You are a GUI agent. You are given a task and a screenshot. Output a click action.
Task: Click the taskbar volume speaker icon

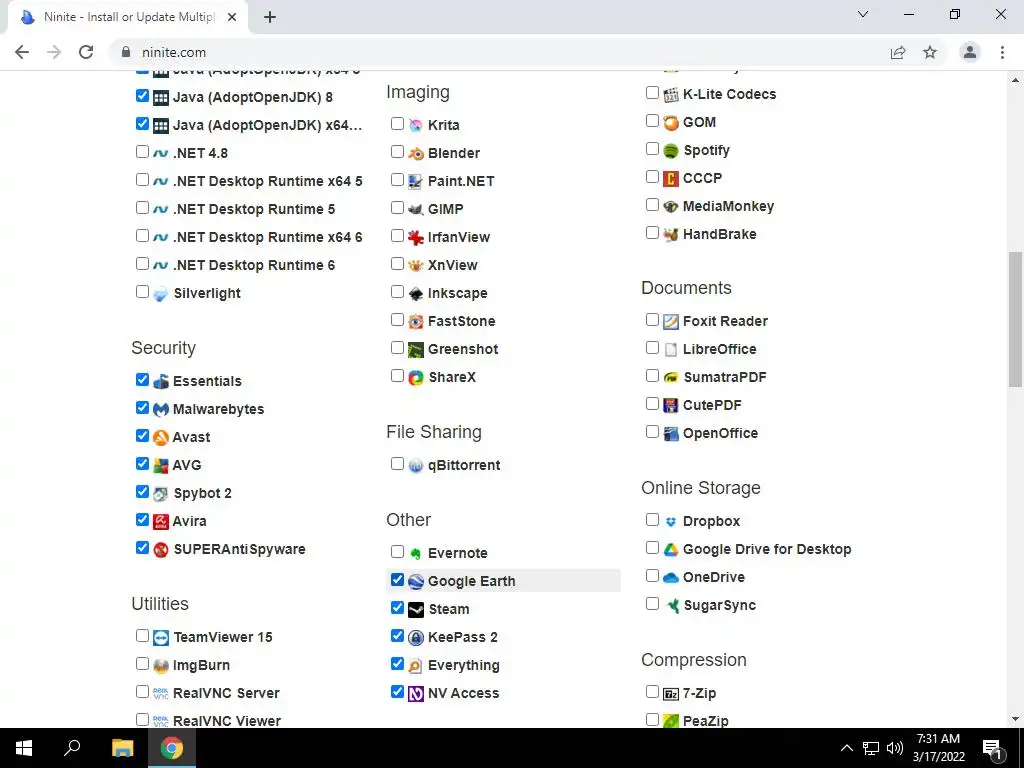click(895, 748)
